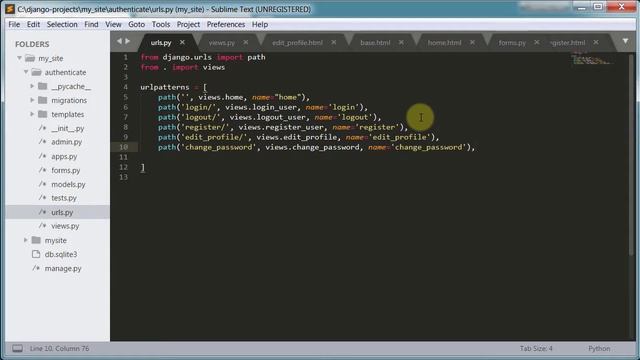Open the Find menu
The width and height of the screenshot is (640, 360).
click(x=91, y=24)
